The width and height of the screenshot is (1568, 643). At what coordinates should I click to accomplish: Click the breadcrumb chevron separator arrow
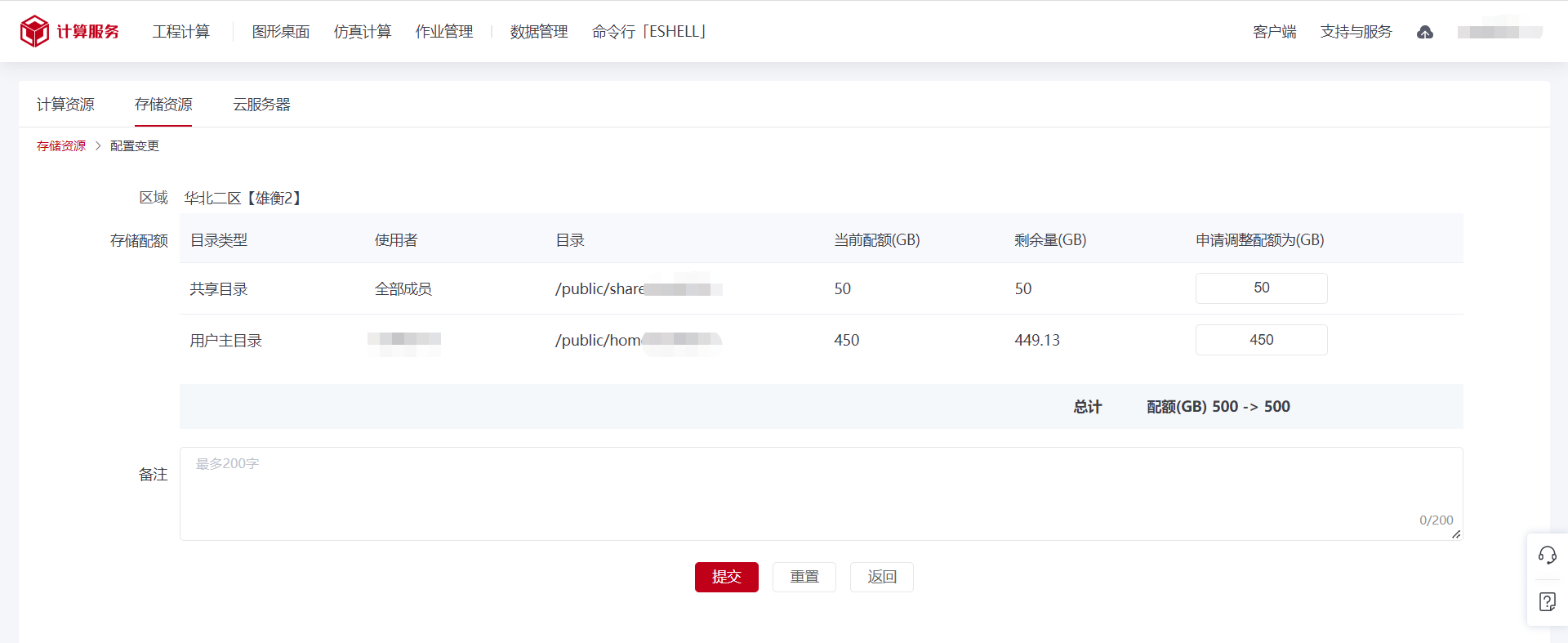pos(98,146)
